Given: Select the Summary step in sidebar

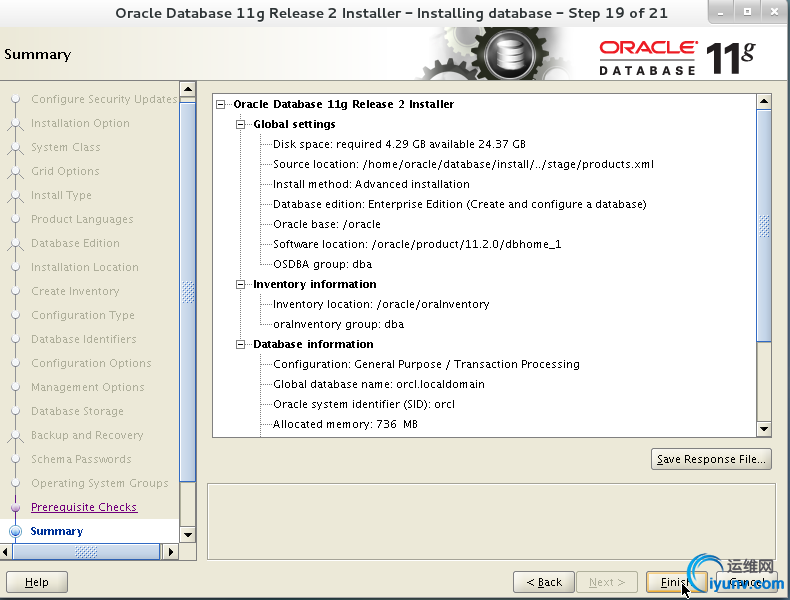Looking at the screenshot, I should [x=56, y=531].
